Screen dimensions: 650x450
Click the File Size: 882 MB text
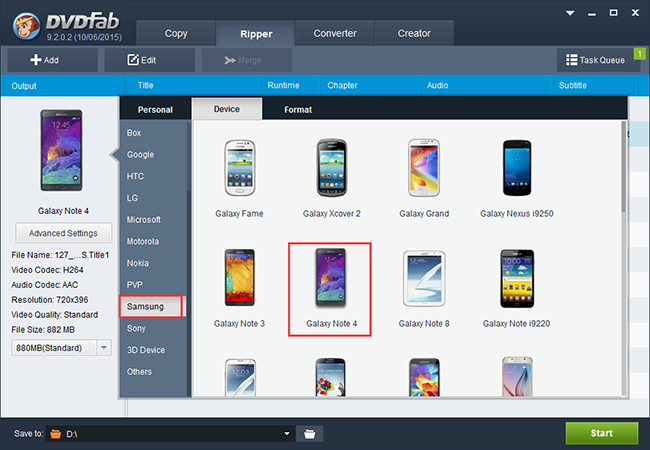point(43,330)
